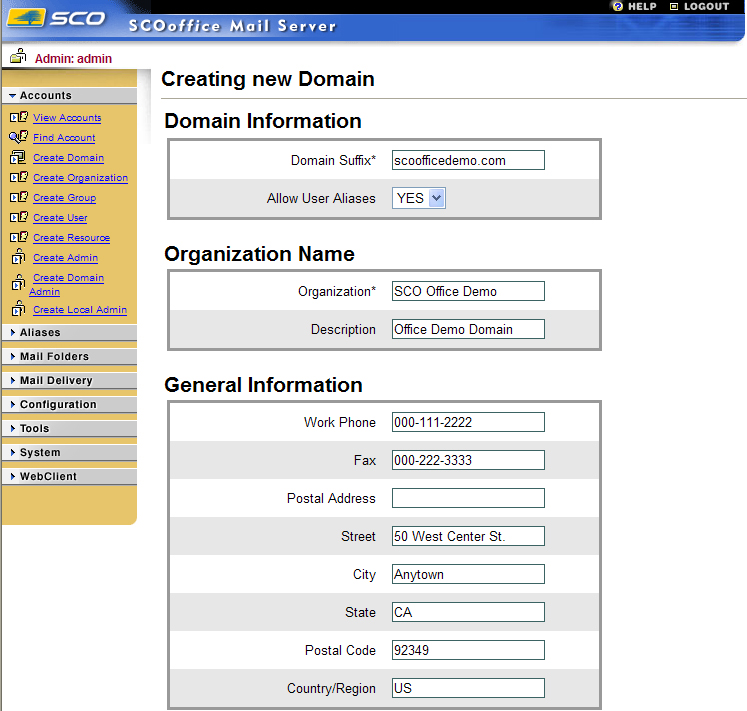Expand the Mail Folders section
The height and width of the screenshot is (711, 747).
[54, 357]
